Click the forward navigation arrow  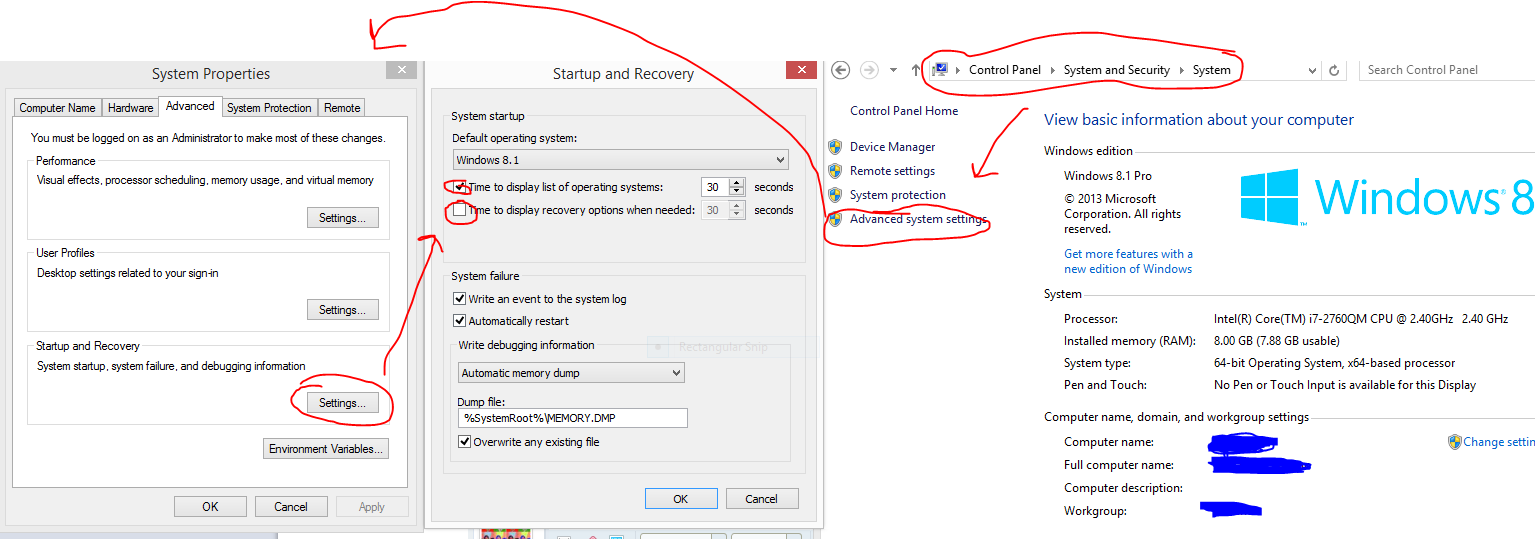coord(869,70)
